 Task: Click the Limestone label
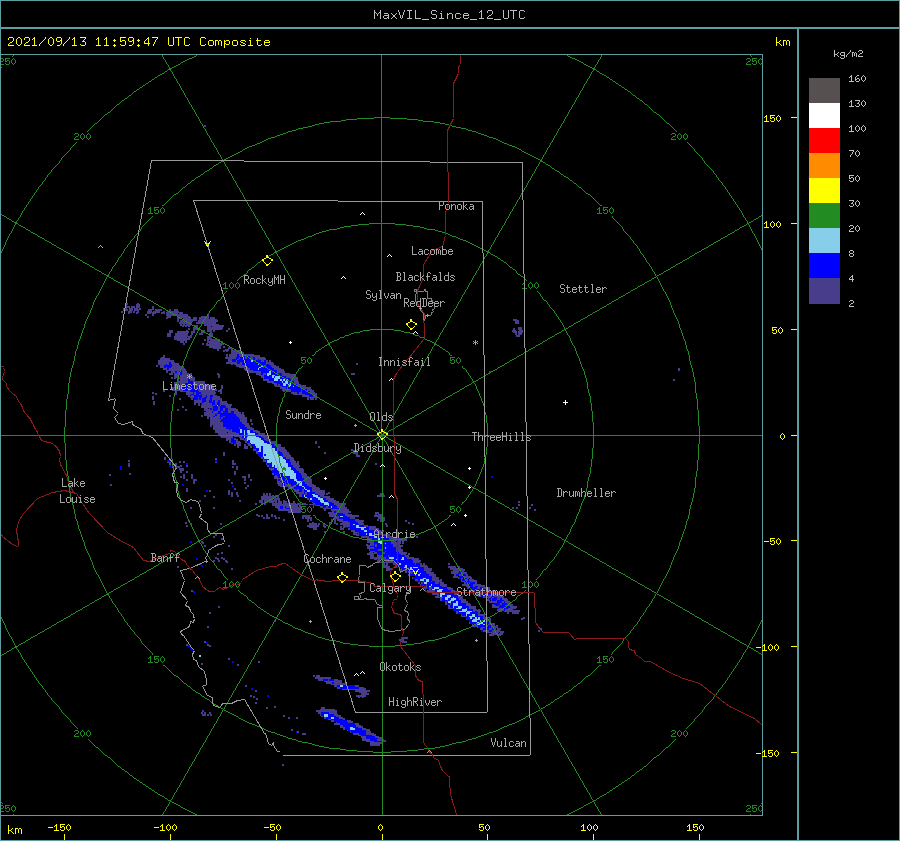(x=189, y=386)
